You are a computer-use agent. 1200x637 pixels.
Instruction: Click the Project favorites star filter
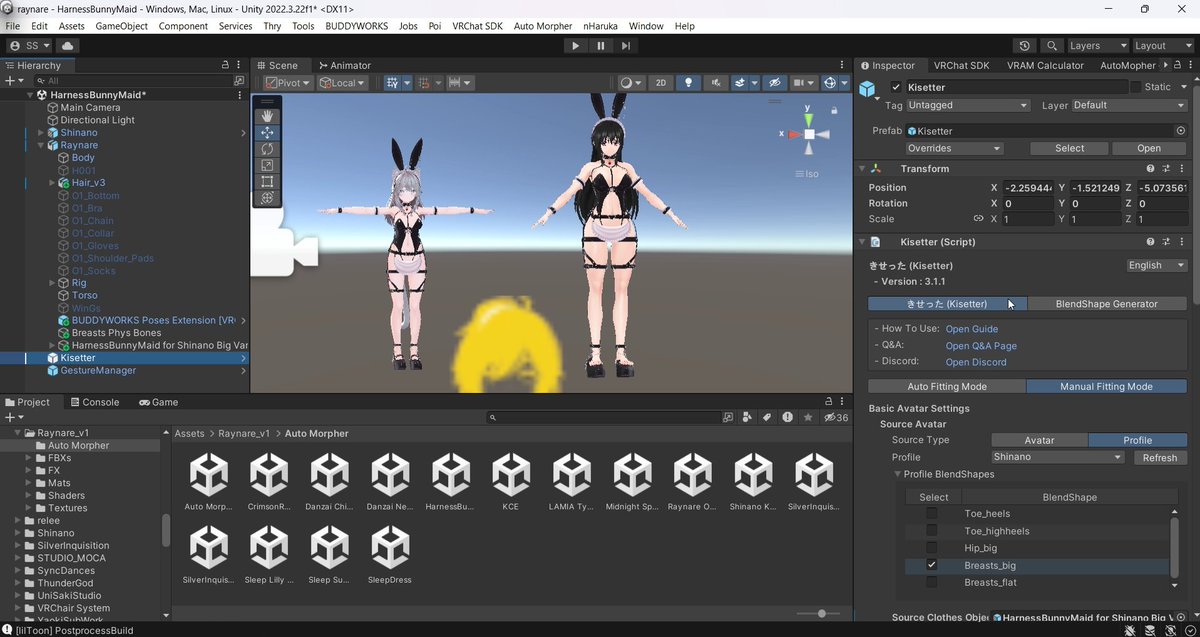(808, 417)
